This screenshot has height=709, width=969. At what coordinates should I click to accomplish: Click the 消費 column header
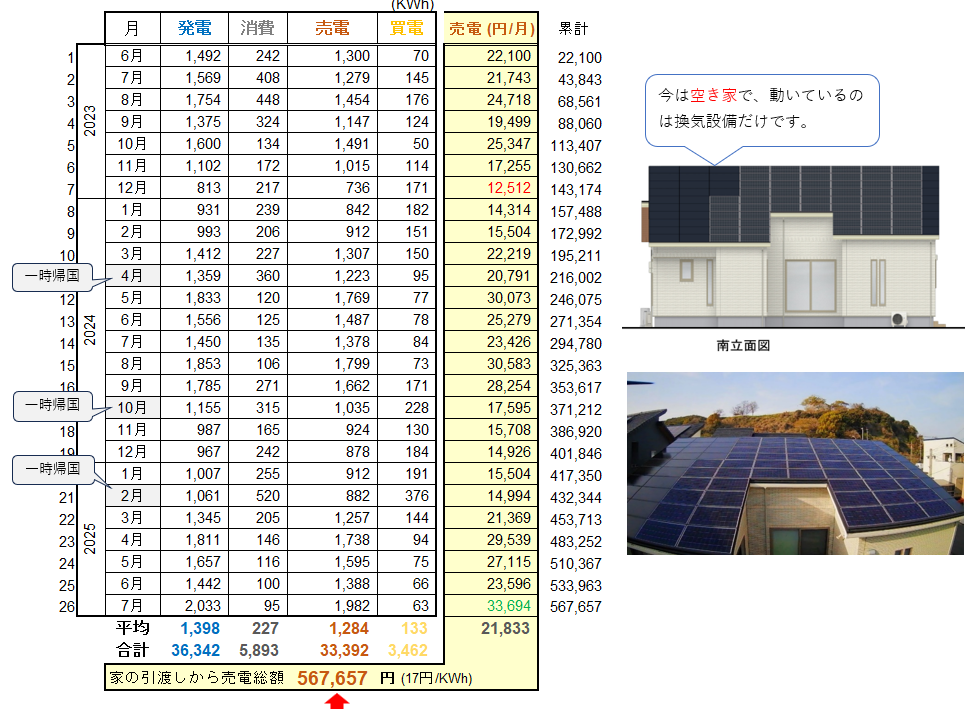(x=258, y=28)
